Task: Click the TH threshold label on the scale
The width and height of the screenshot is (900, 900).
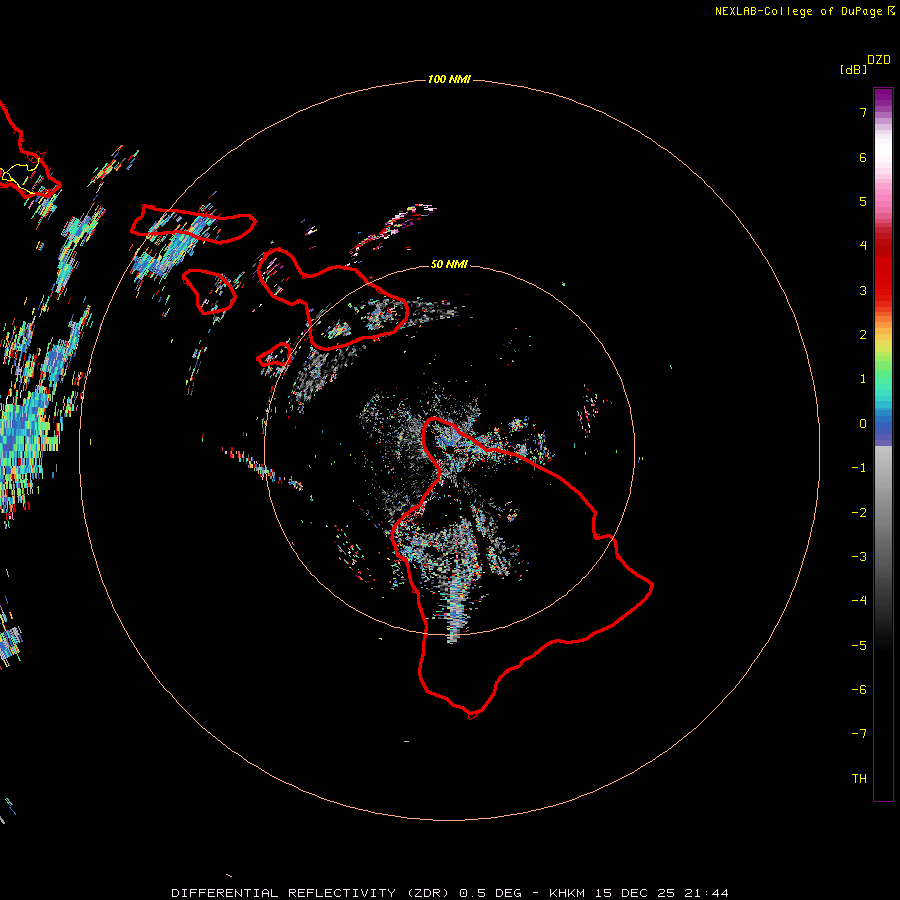Action: point(859,779)
